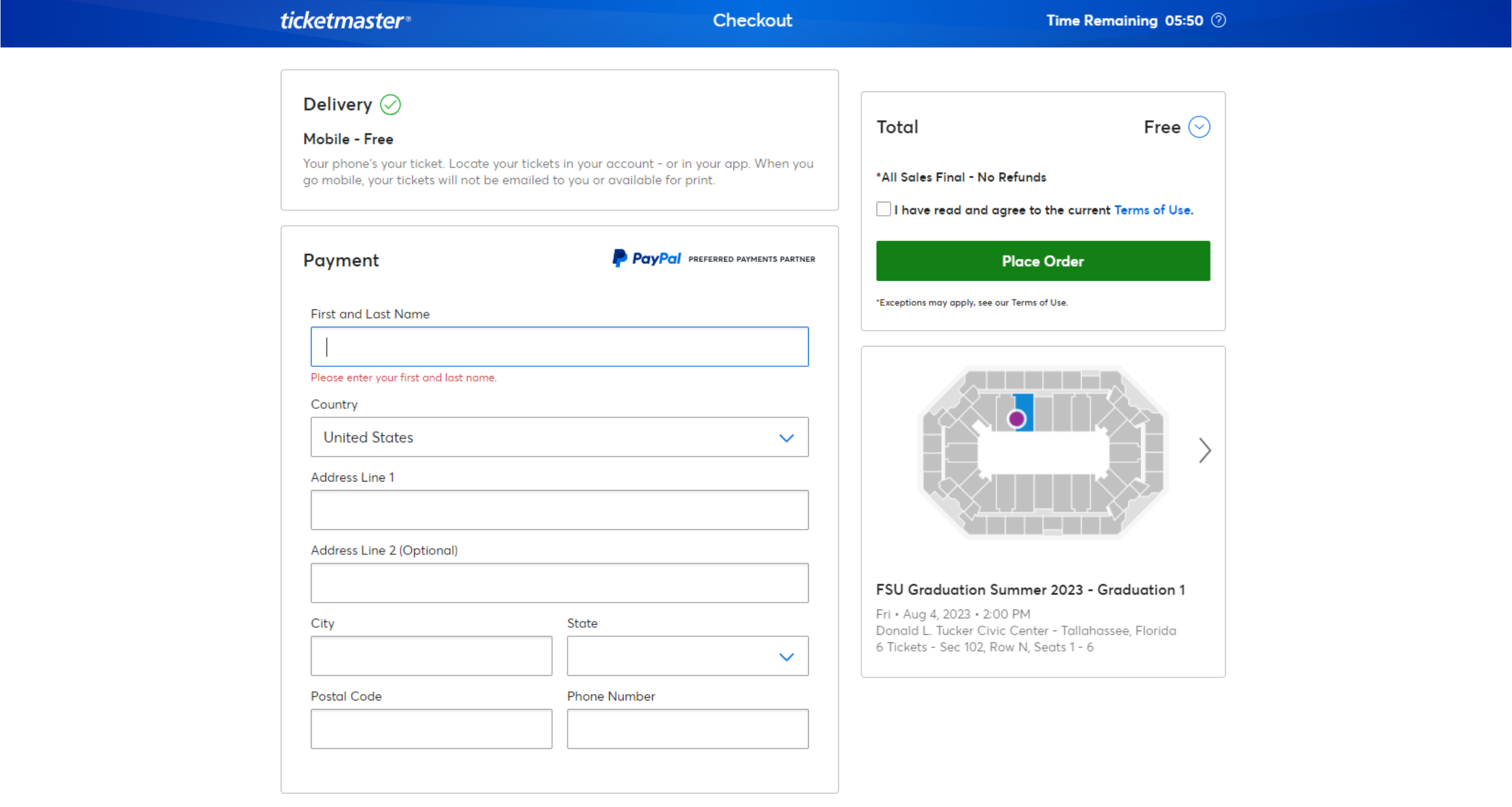Screen dimensions: 1512x807
Task: Click the City field
Action: pyautogui.click(x=431, y=656)
